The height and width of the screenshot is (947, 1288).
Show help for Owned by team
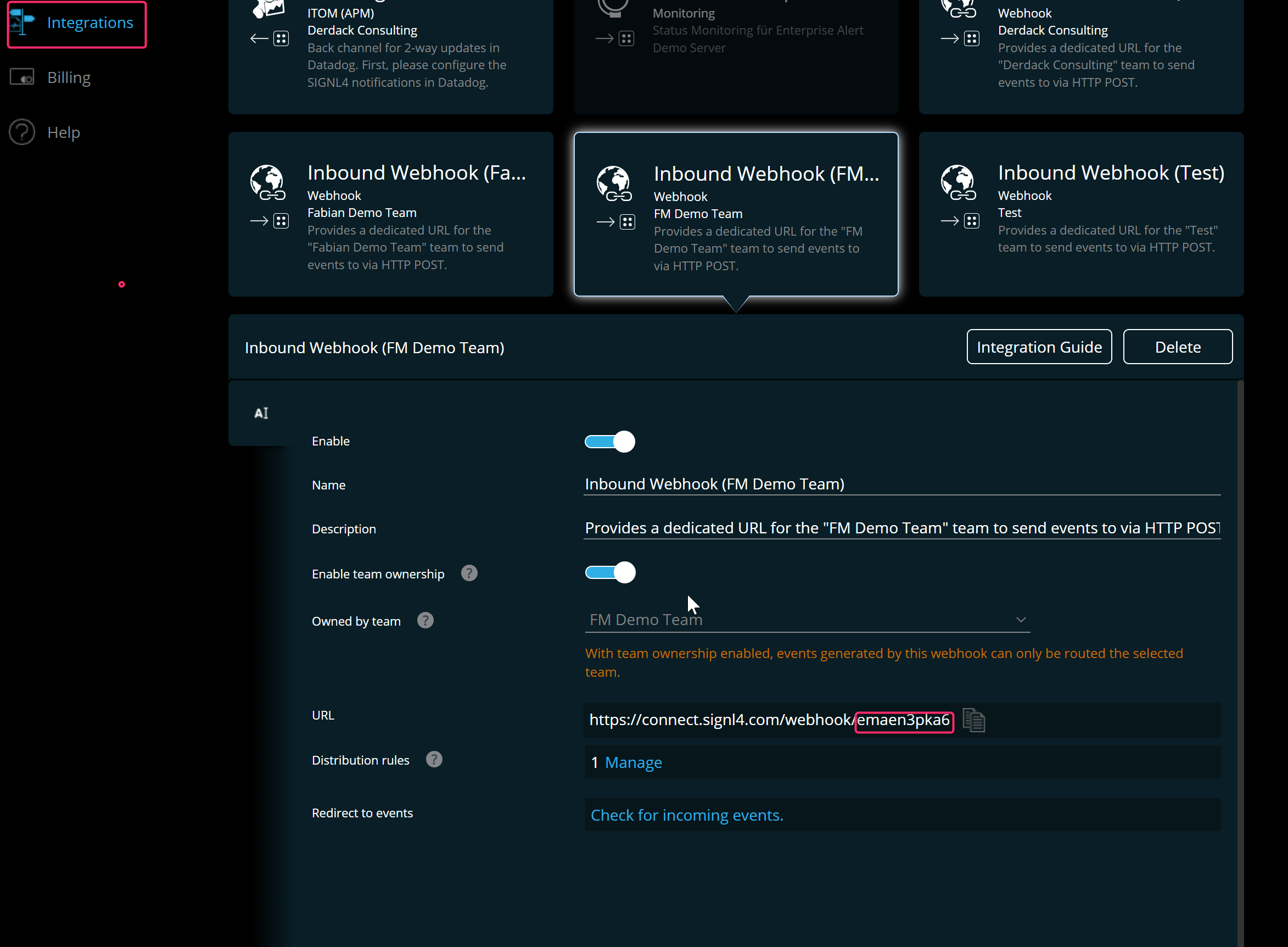point(425,620)
